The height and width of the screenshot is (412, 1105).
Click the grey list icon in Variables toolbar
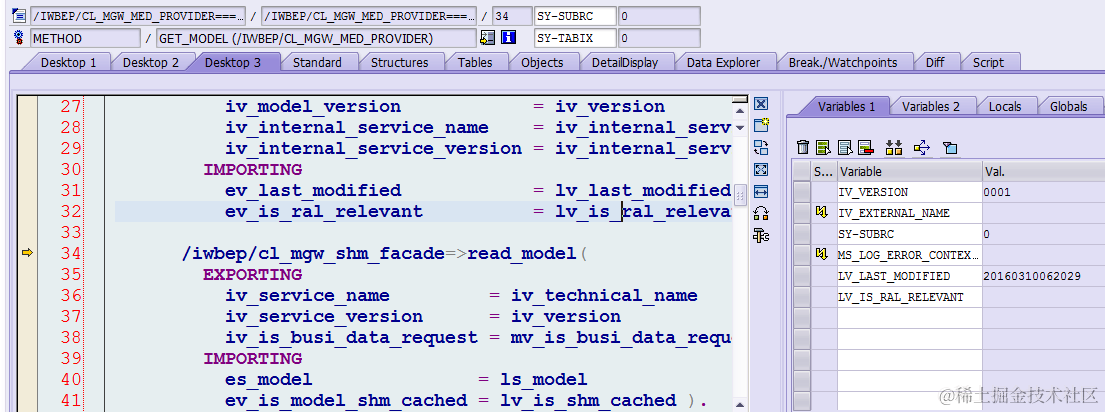(x=845, y=147)
